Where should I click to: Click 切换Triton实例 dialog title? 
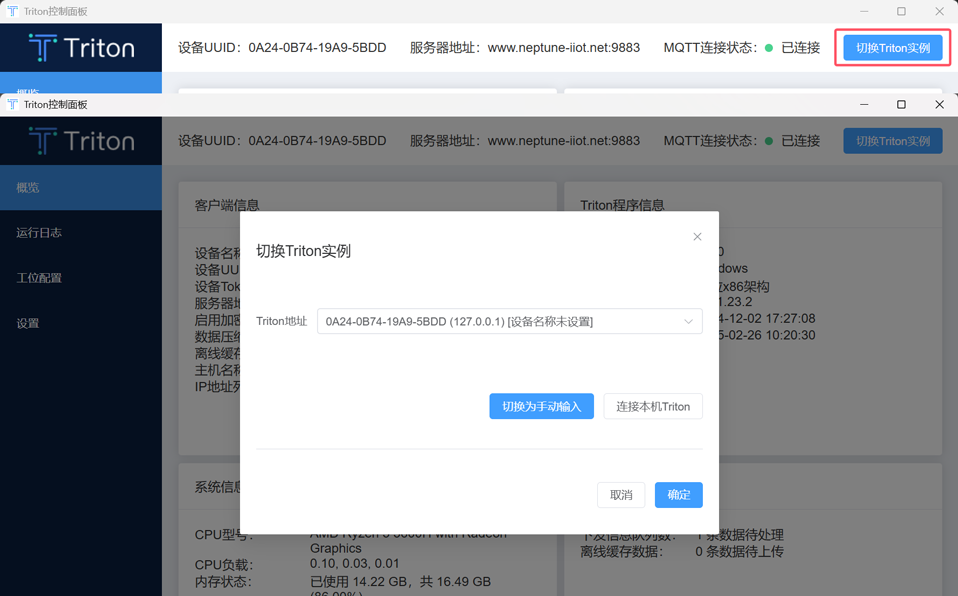point(303,251)
